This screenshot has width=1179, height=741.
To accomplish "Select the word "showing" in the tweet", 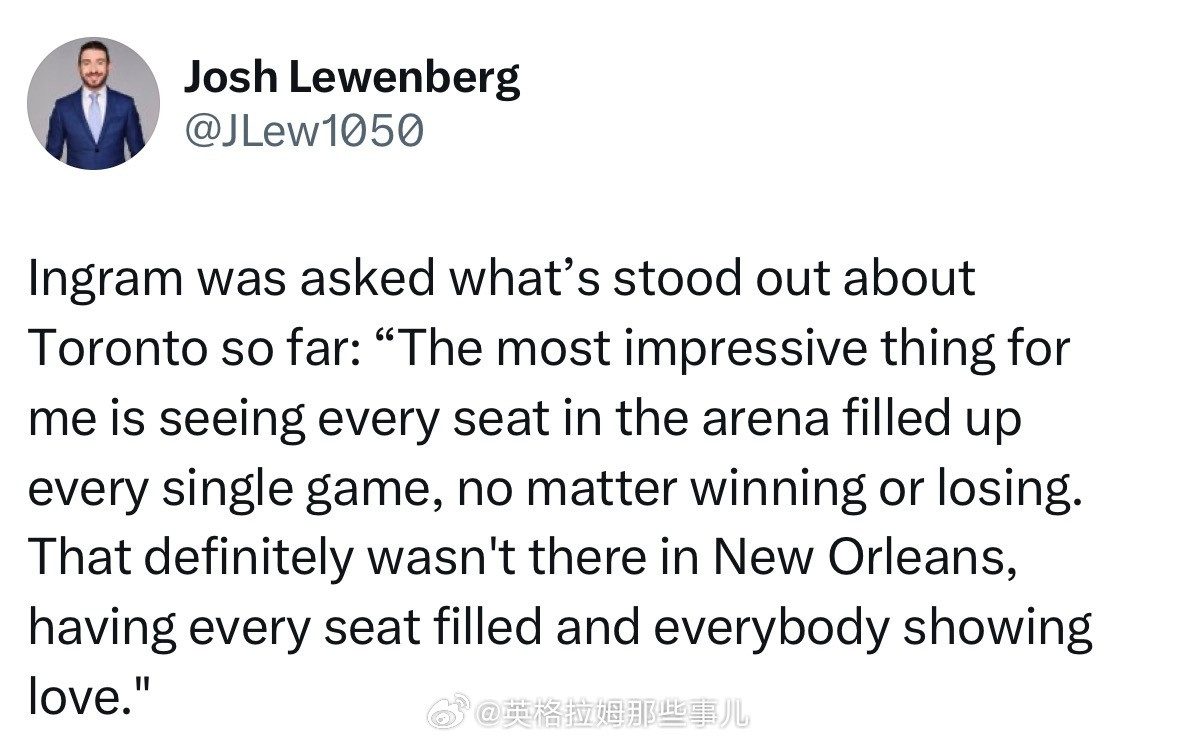I will pyautogui.click(x=997, y=629).
